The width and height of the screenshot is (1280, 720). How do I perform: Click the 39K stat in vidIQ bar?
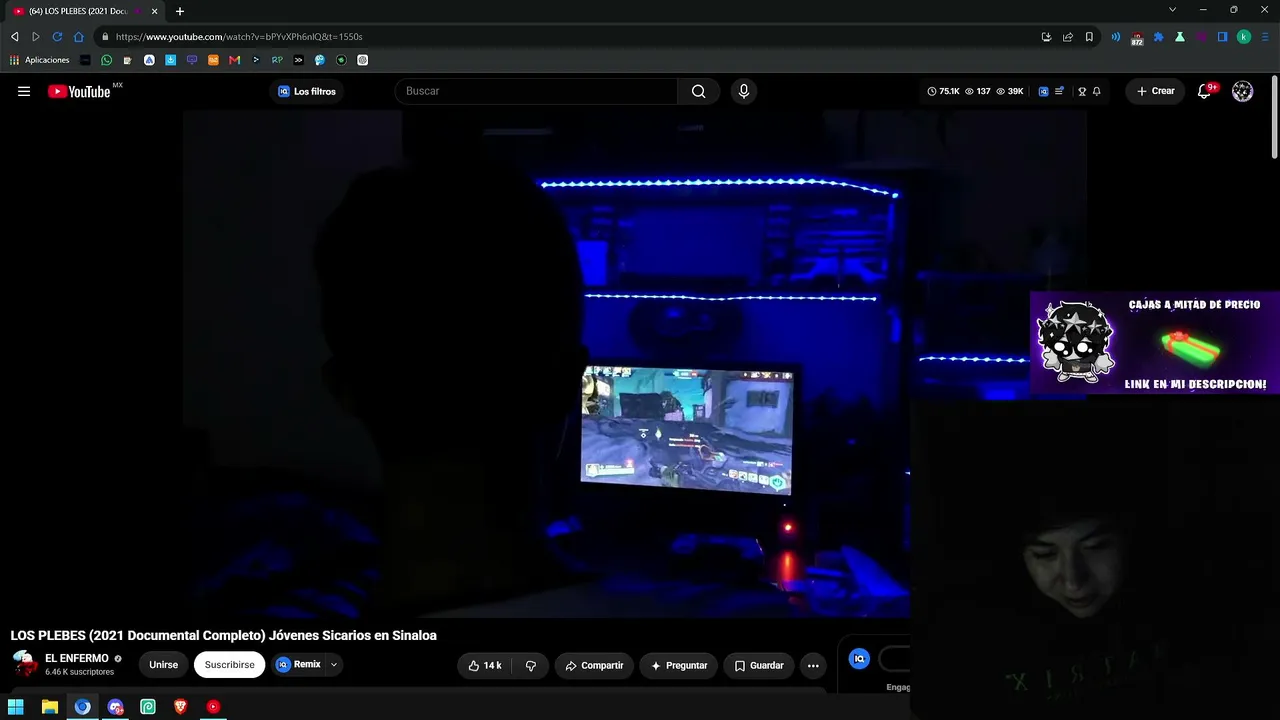1010,91
